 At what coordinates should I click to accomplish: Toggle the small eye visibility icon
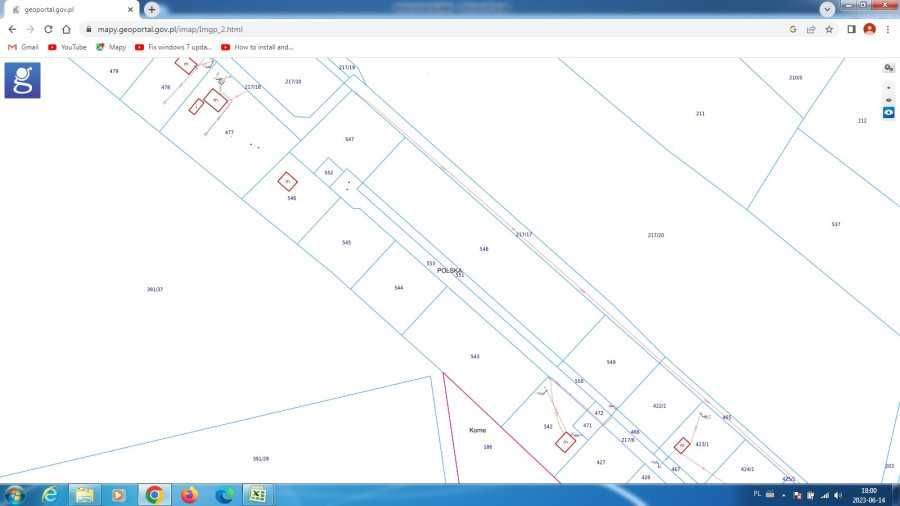point(889,100)
